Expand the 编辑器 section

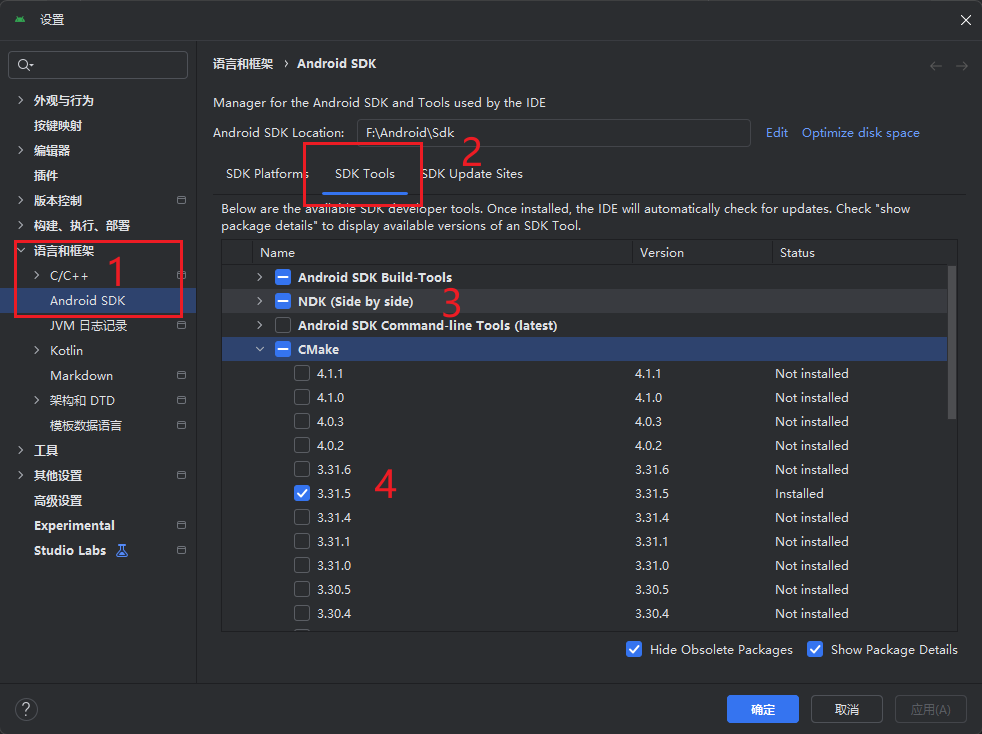tap(21, 150)
